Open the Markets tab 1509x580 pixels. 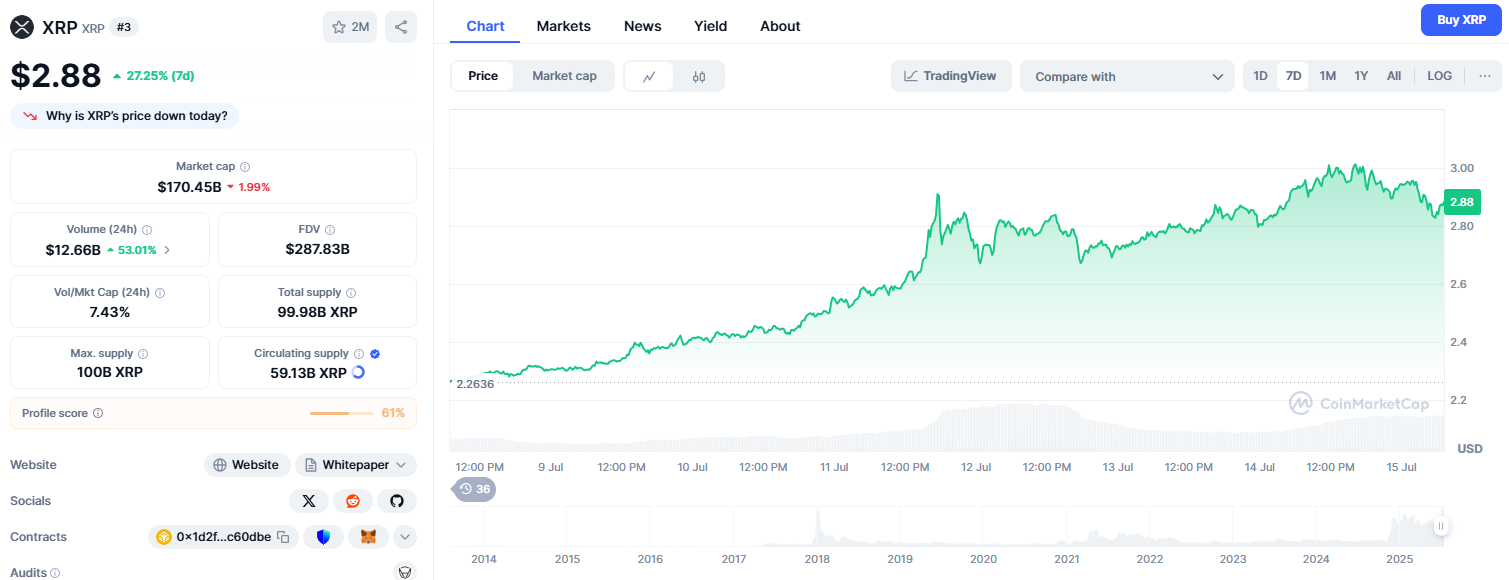[x=563, y=26]
